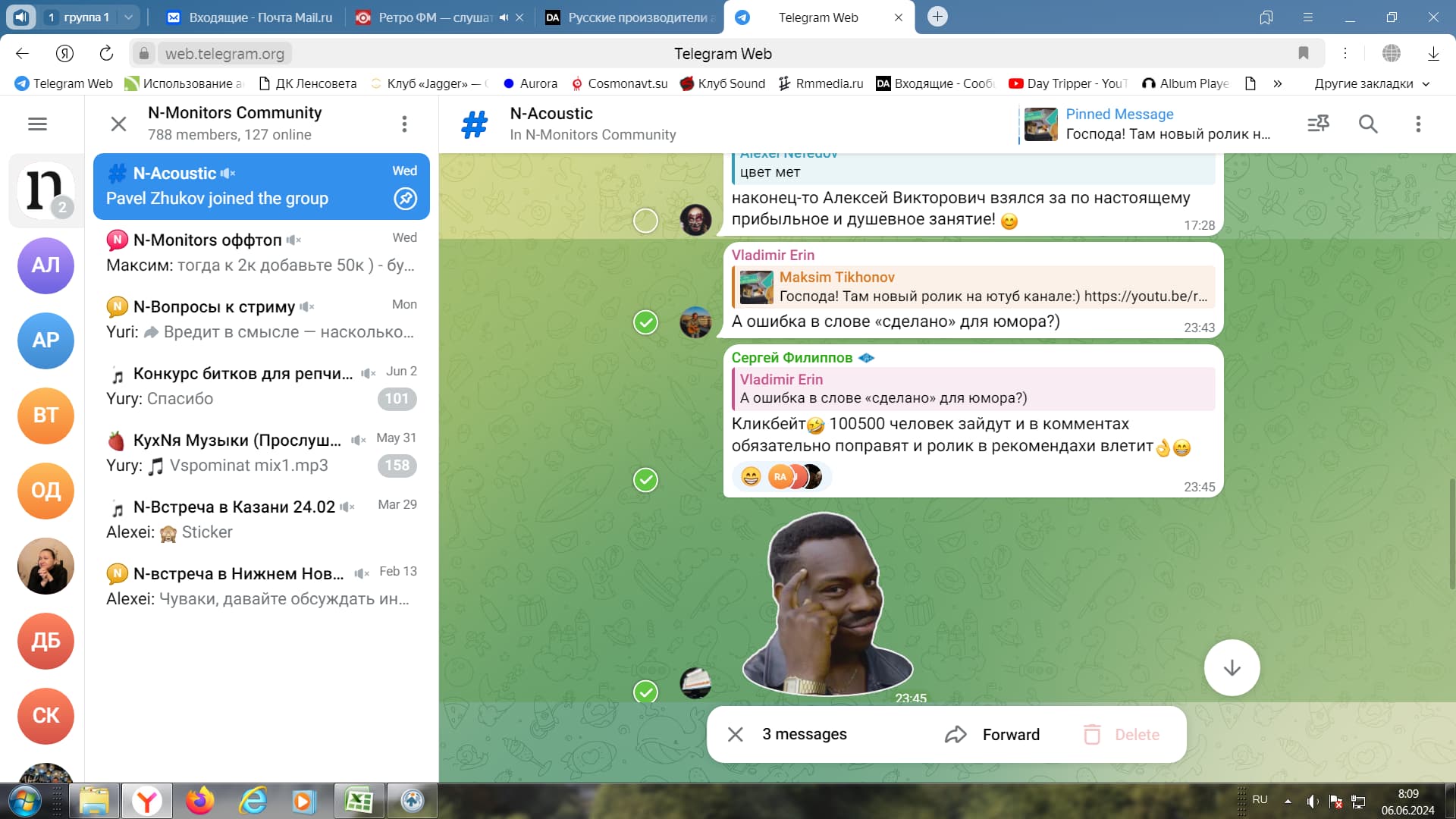This screenshot has width=1456, height=819.
Task: Mute audio on the Ретро ФМ tab
Action: click(504, 17)
